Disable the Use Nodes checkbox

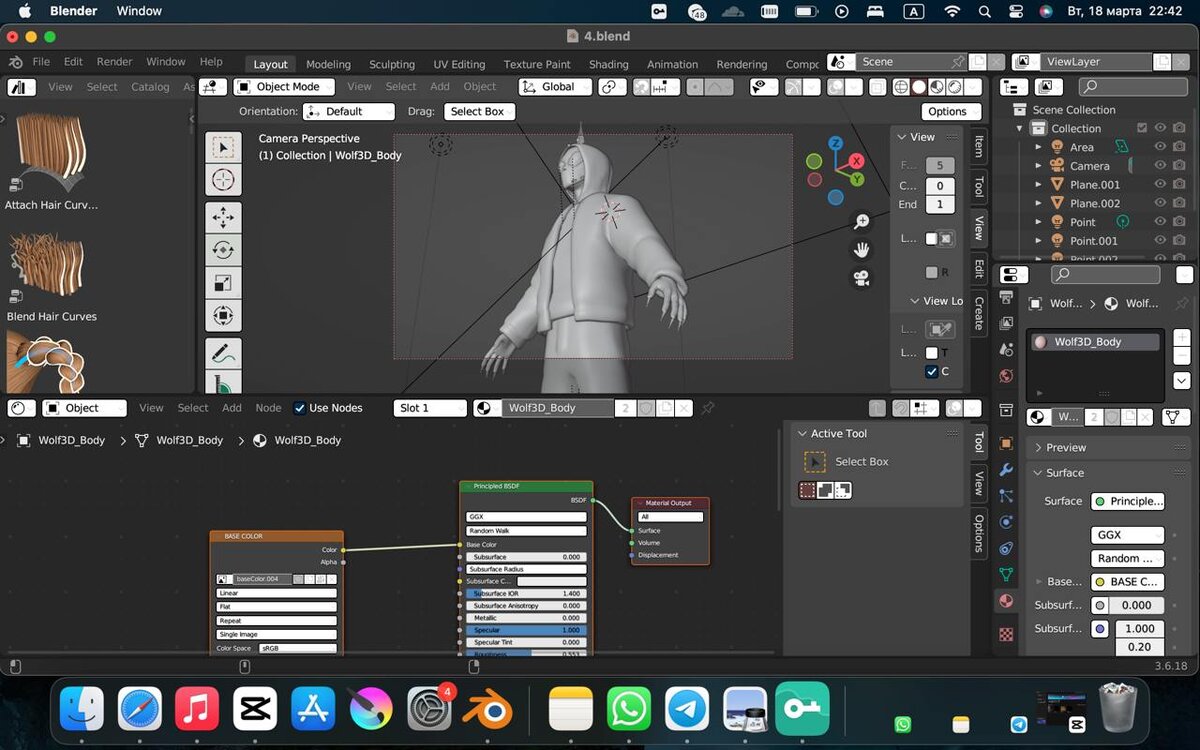click(x=300, y=408)
